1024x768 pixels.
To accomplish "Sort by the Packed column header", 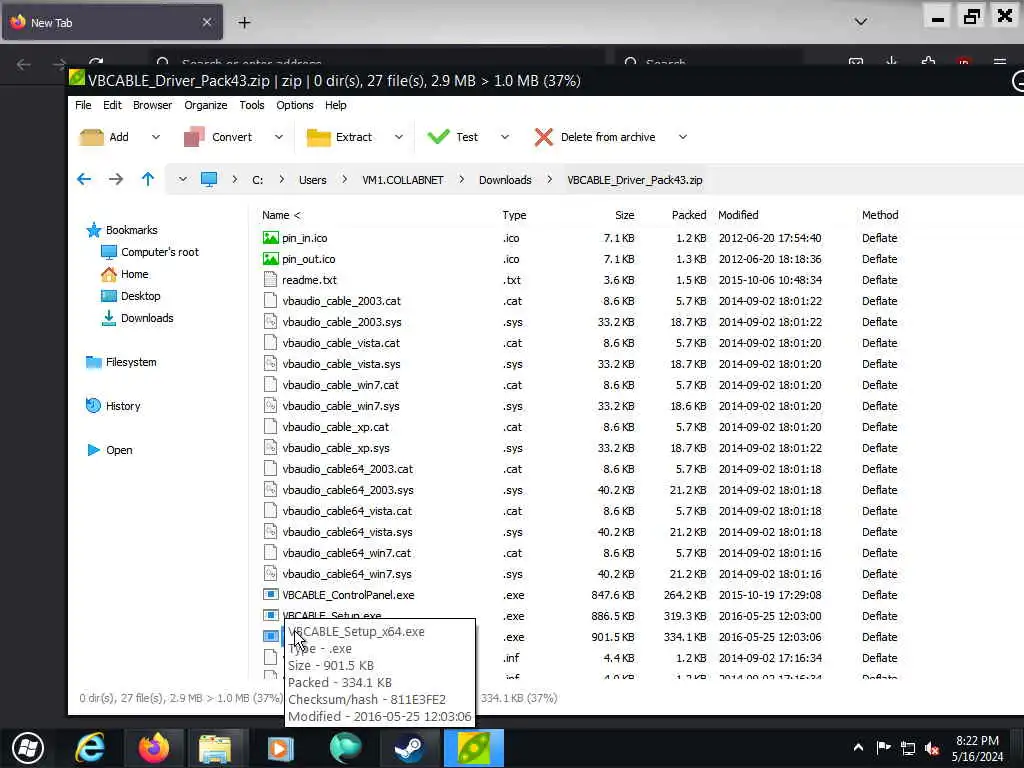I will click(x=689, y=215).
